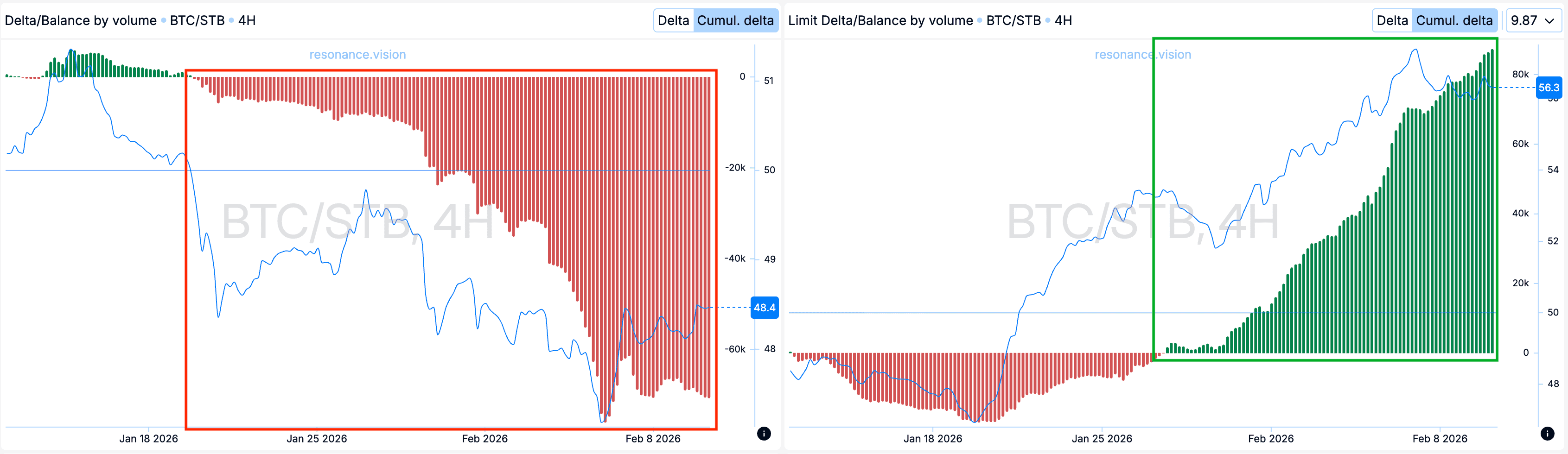Open the 9.87 dropdown
The width and height of the screenshot is (1568, 454).
(x=1533, y=21)
